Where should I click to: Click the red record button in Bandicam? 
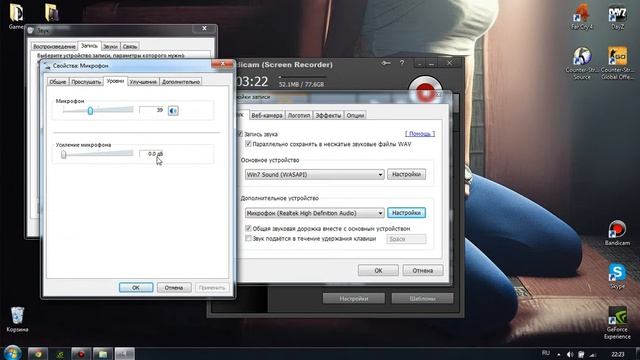(425, 91)
